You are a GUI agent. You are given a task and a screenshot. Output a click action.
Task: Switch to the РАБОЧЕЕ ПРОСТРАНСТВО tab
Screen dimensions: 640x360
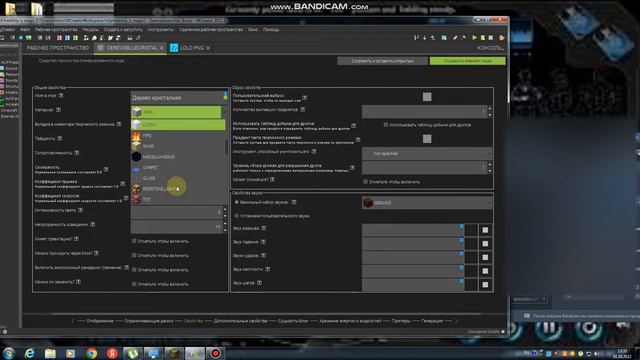(58, 48)
